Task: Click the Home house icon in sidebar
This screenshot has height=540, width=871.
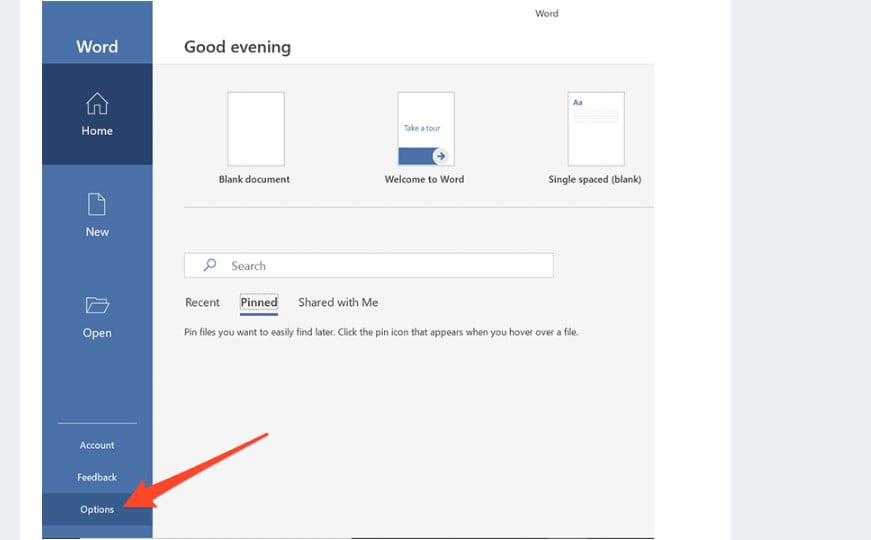Action: pos(97,104)
